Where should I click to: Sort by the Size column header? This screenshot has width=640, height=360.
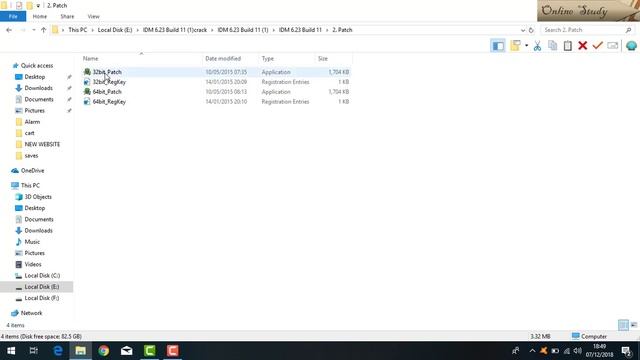323,58
